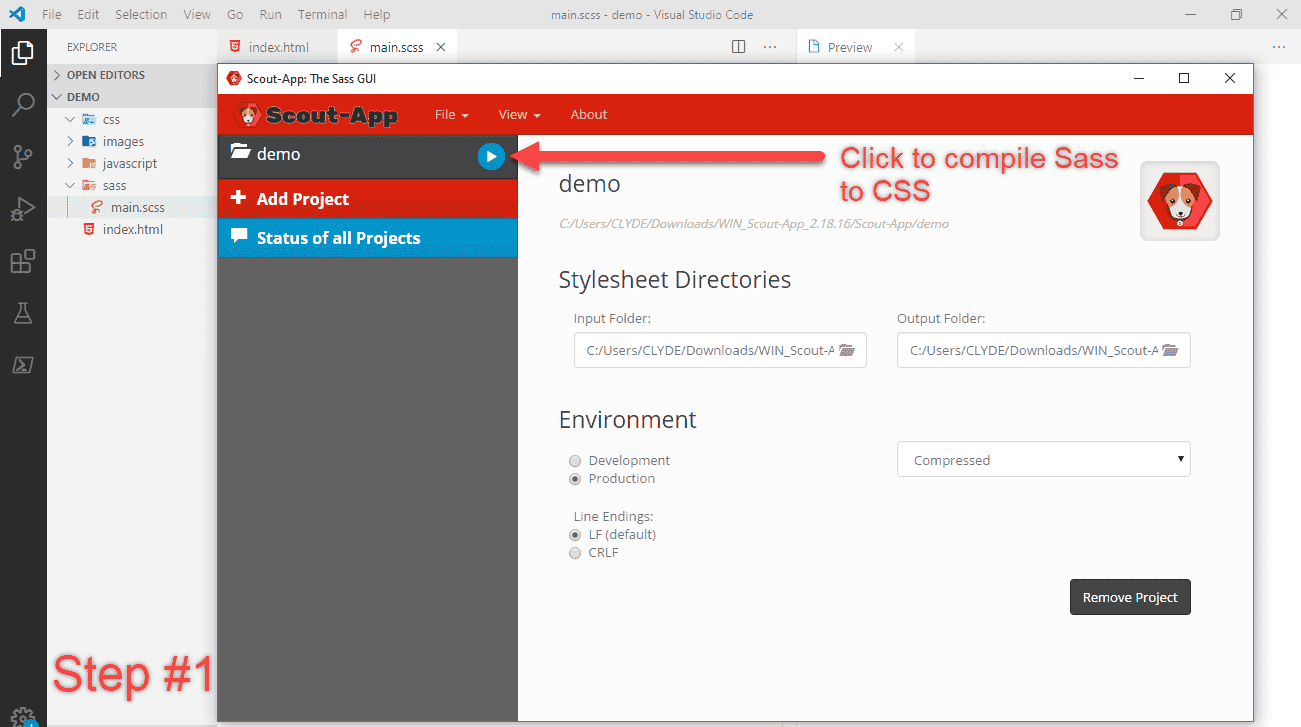Open the VS Code Run menu
The width and height of the screenshot is (1301, 727).
[x=270, y=15]
